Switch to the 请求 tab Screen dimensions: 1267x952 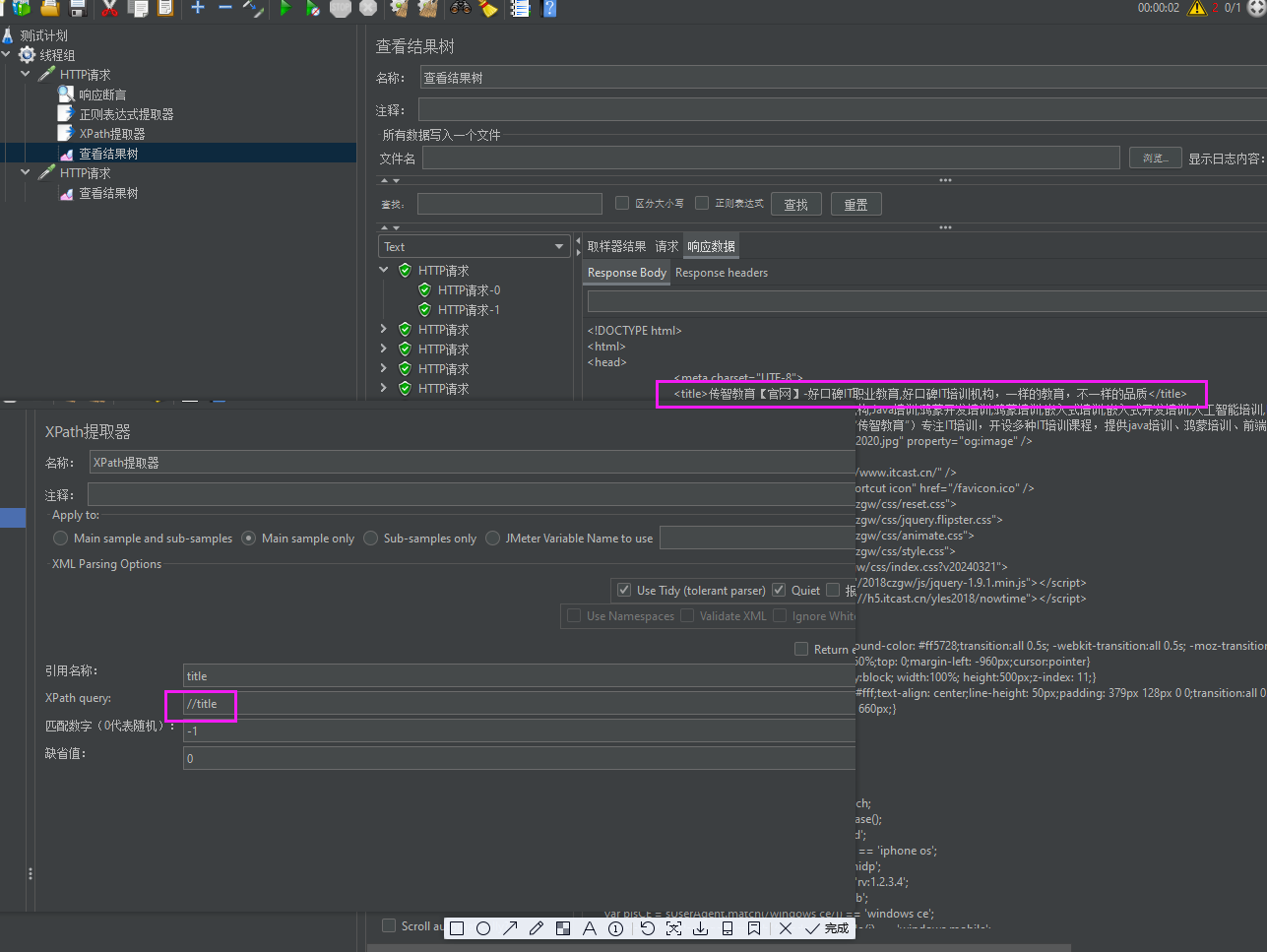click(x=666, y=246)
